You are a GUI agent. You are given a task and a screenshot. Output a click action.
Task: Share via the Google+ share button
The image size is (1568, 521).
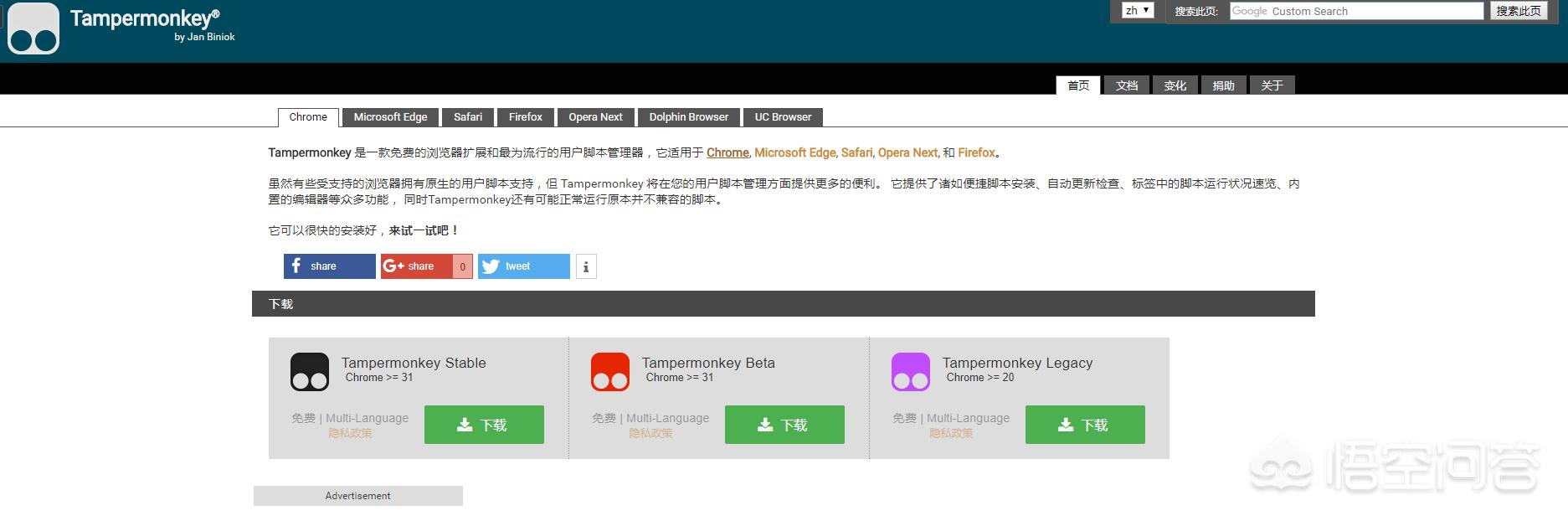416,266
